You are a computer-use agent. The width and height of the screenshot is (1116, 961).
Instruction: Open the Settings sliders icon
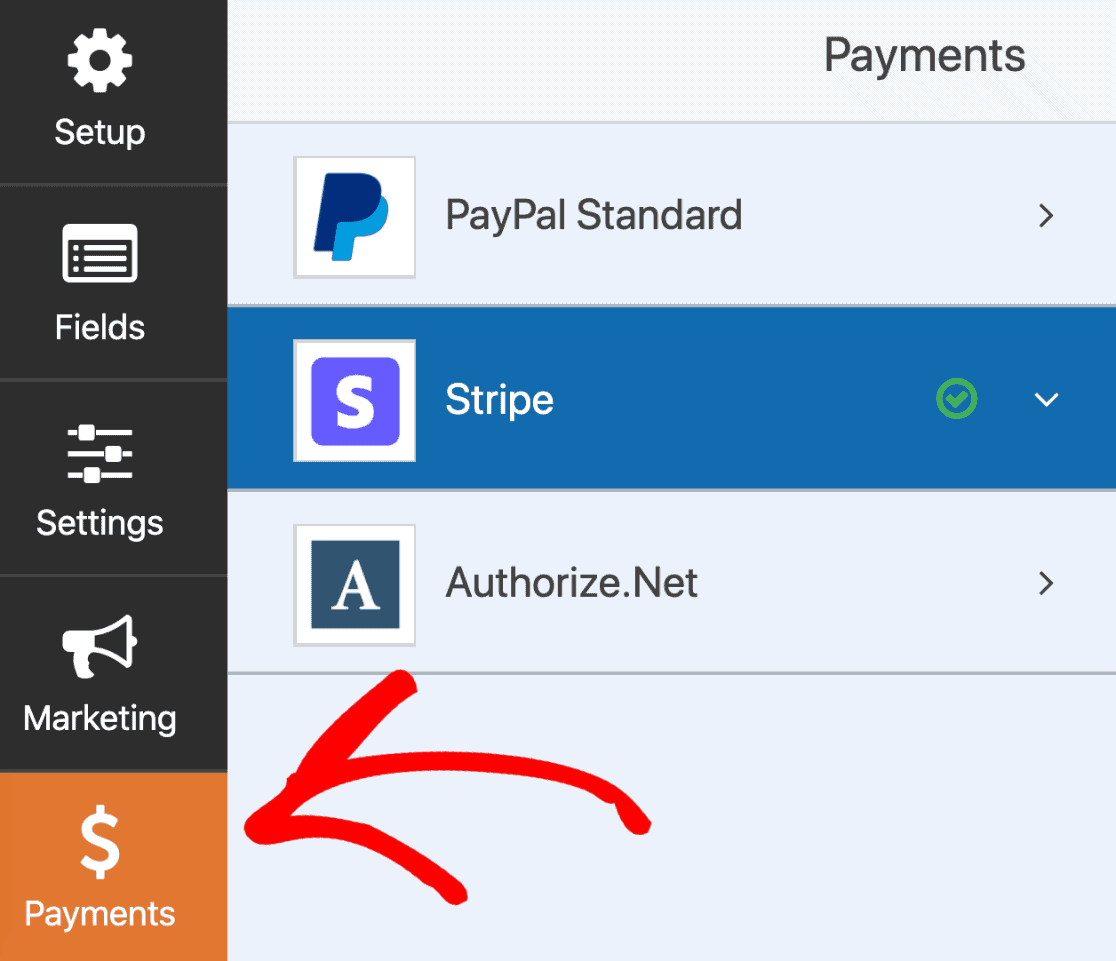coord(100,453)
